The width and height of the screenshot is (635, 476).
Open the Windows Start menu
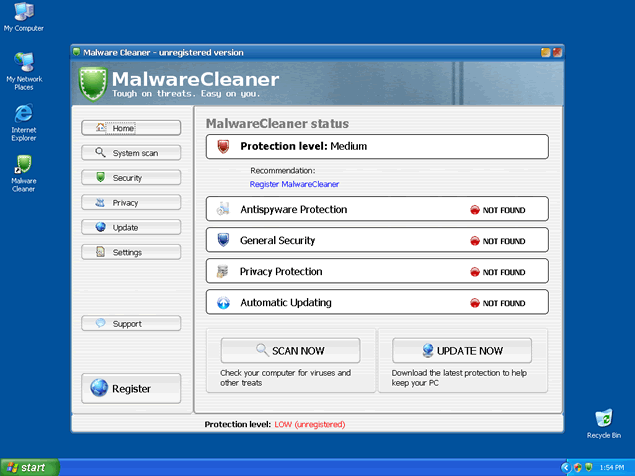pyautogui.click(x=29, y=467)
